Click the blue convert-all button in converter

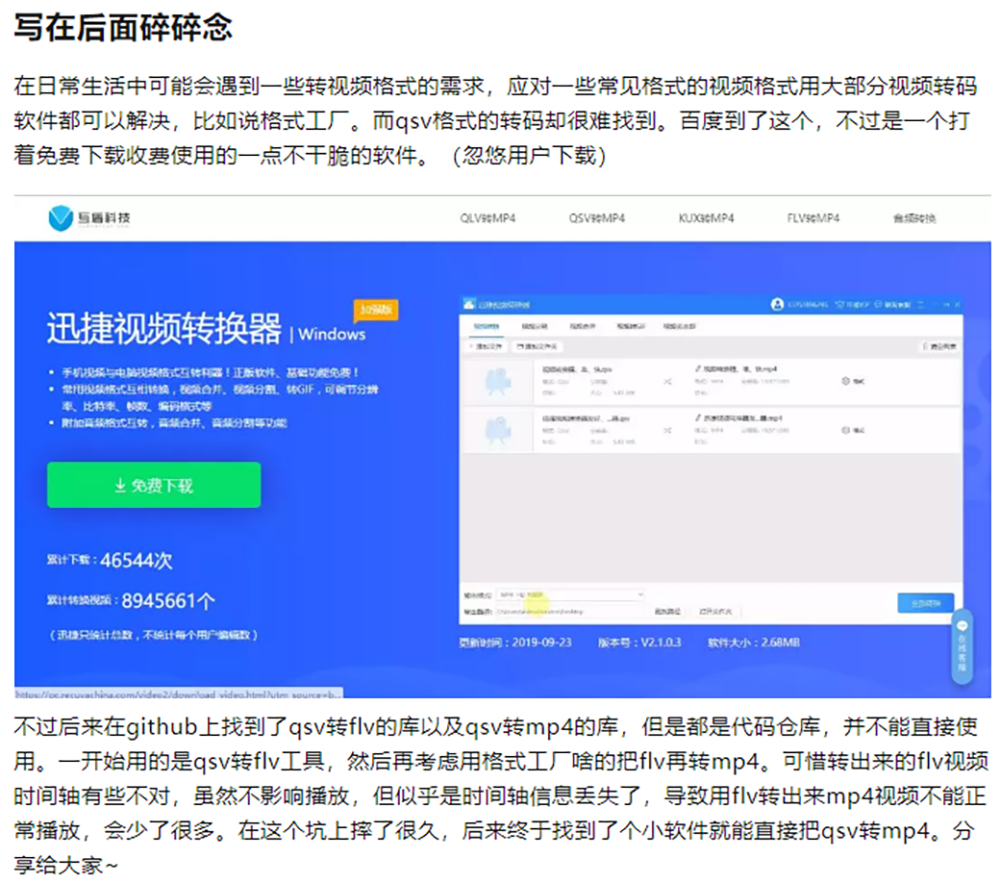[925, 602]
